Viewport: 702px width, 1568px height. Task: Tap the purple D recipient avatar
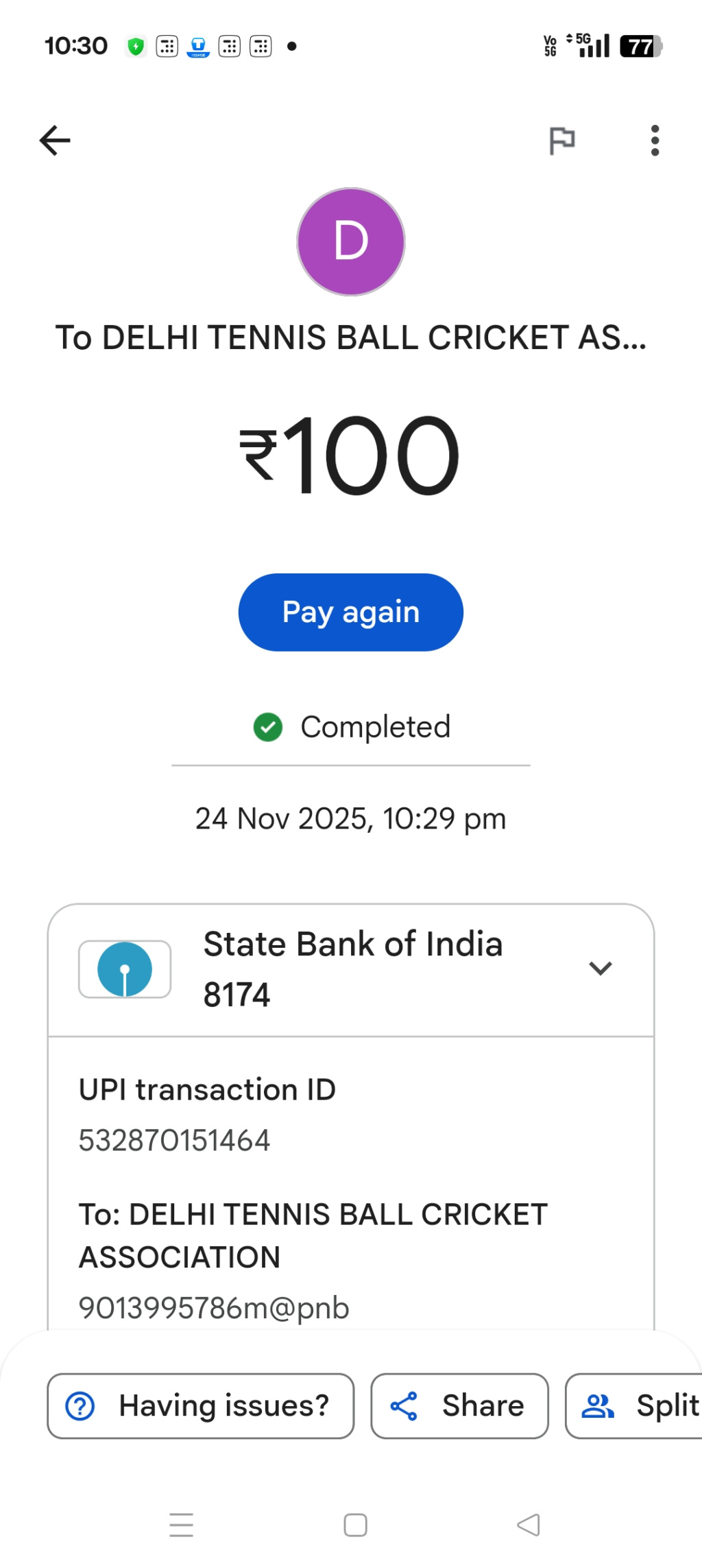pyautogui.click(x=351, y=241)
